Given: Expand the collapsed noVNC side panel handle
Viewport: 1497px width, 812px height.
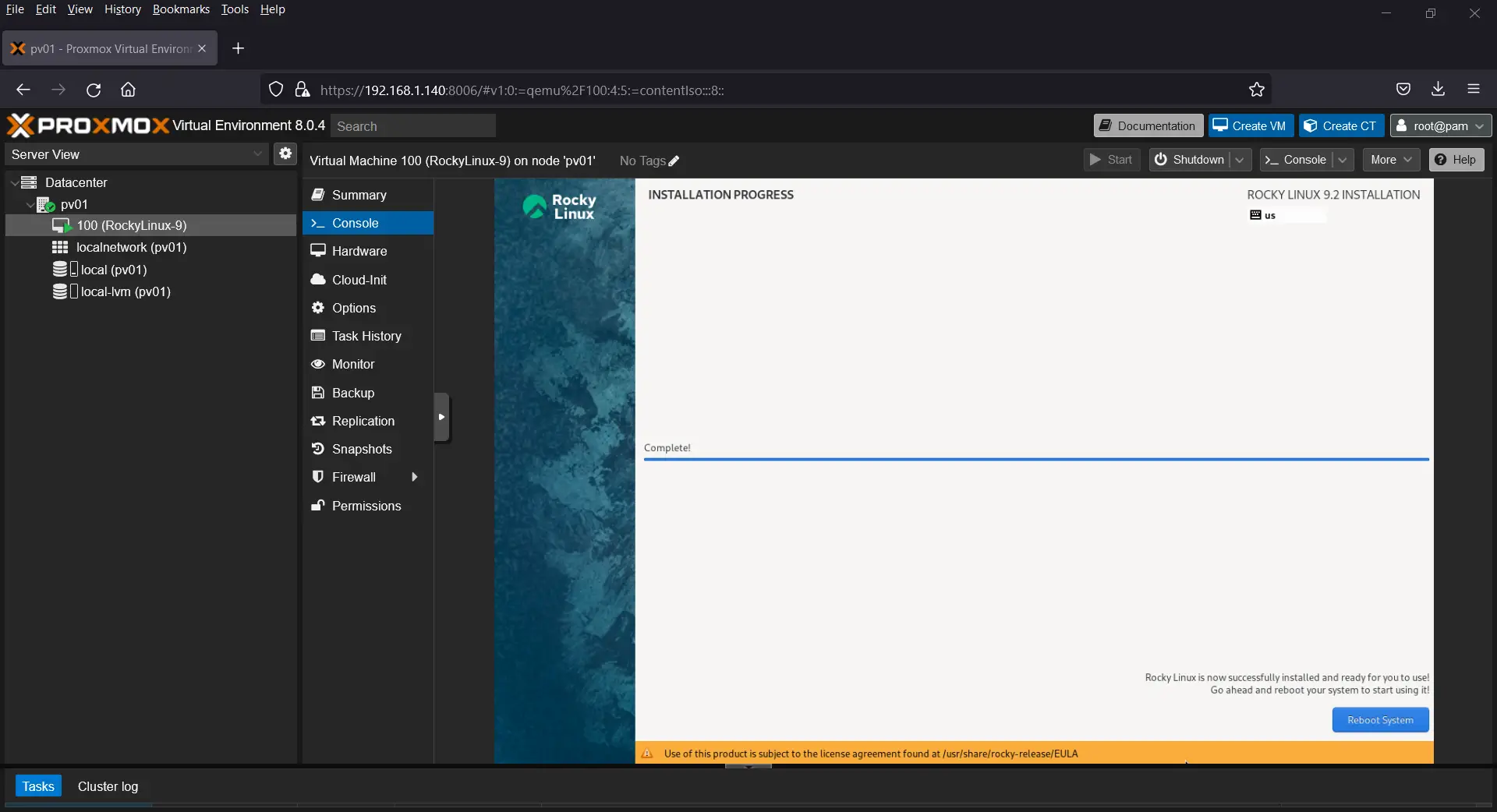Looking at the screenshot, I should point(441,417).
